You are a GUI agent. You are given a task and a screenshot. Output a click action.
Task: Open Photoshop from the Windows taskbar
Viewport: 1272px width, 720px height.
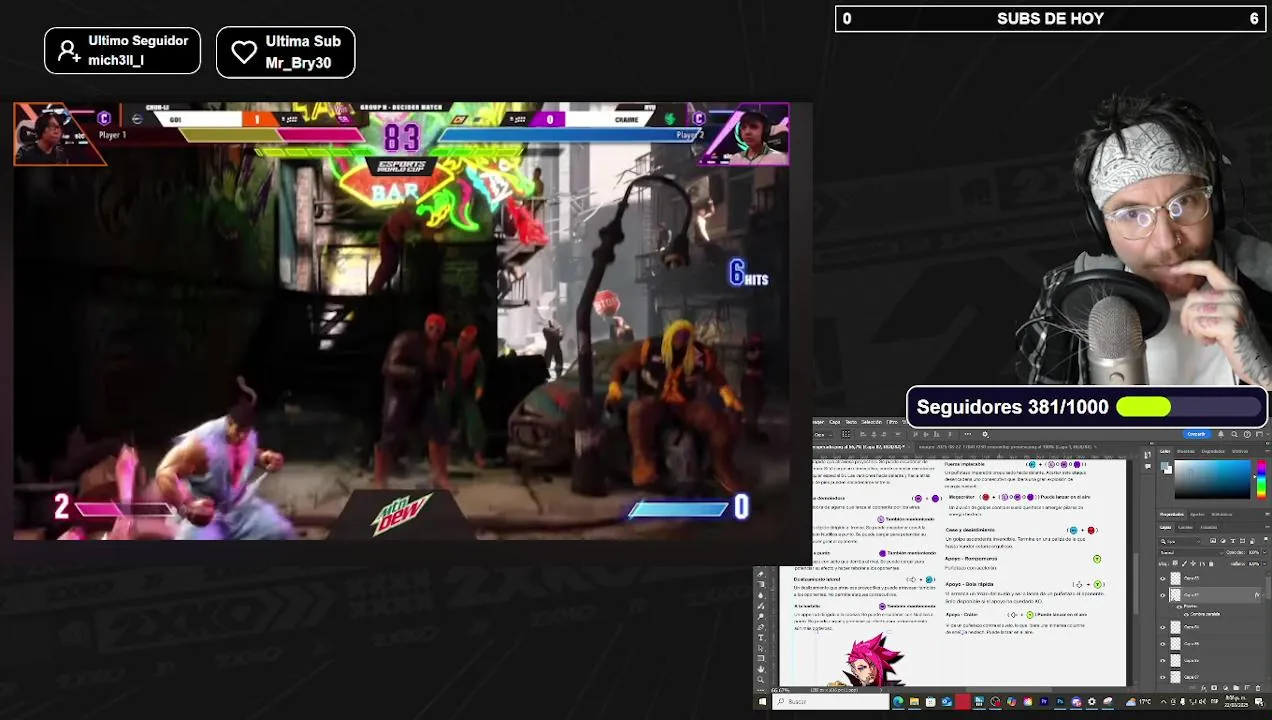(1060, 701)
